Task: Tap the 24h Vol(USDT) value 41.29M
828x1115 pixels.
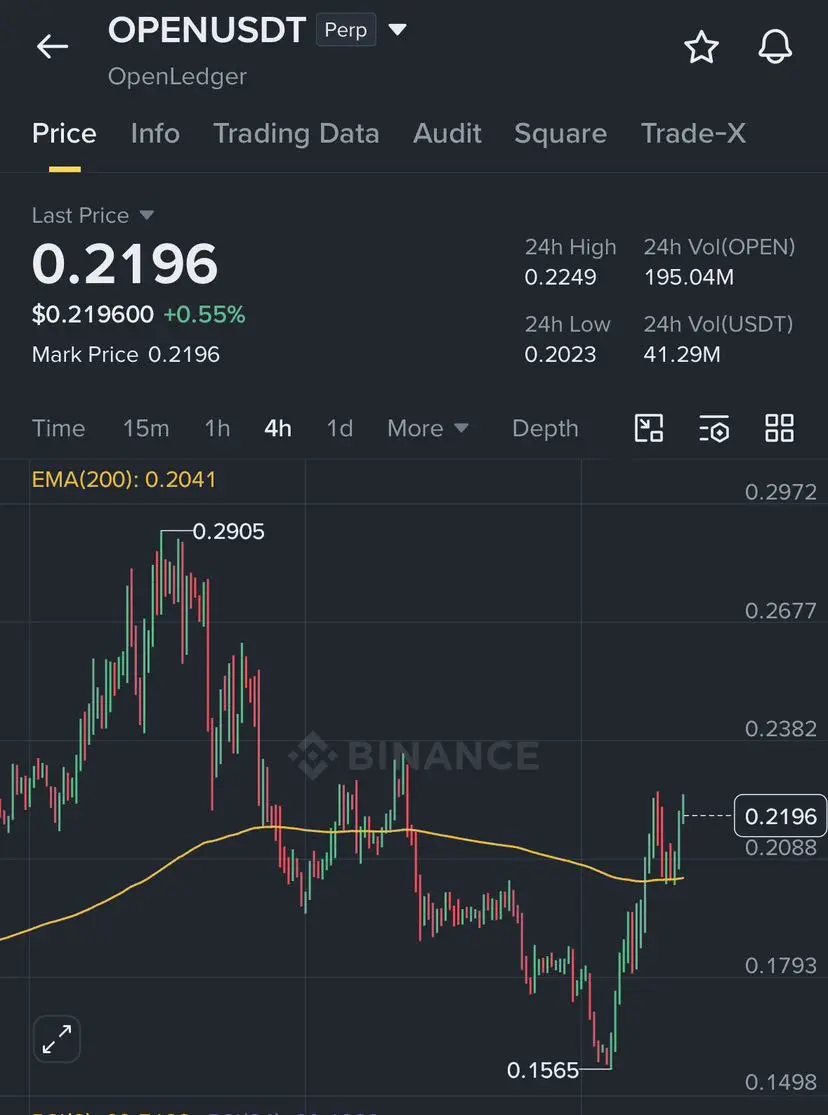Action: point(682,354)
